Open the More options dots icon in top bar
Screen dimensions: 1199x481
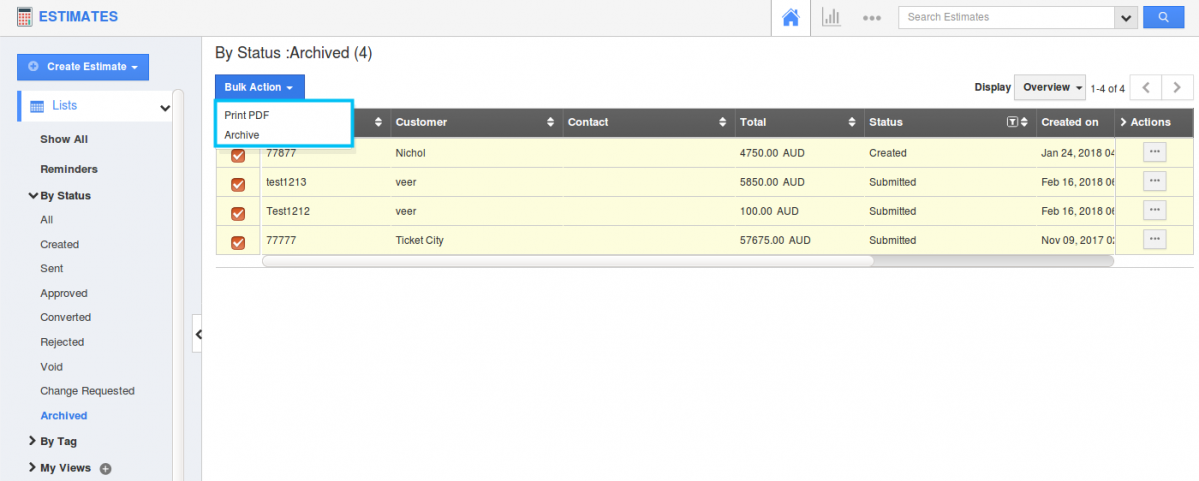click(x=872, y=18)
